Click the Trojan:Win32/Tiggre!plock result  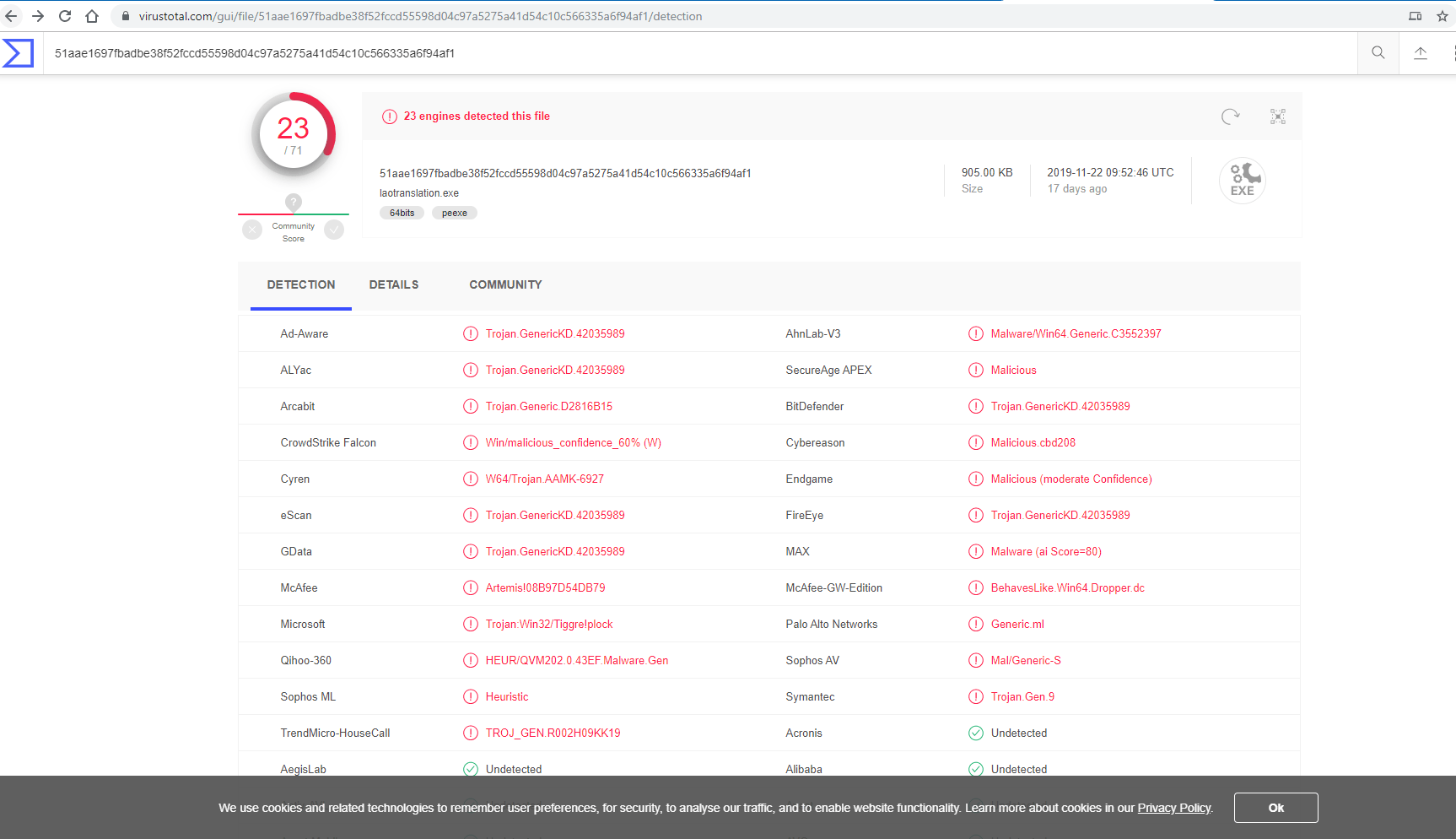click(549, 624)
